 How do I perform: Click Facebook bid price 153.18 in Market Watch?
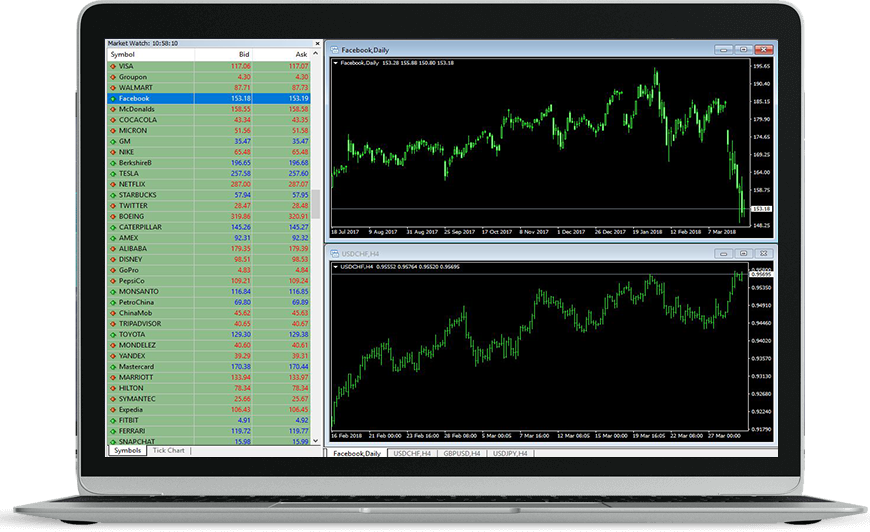tap(240, 98)
